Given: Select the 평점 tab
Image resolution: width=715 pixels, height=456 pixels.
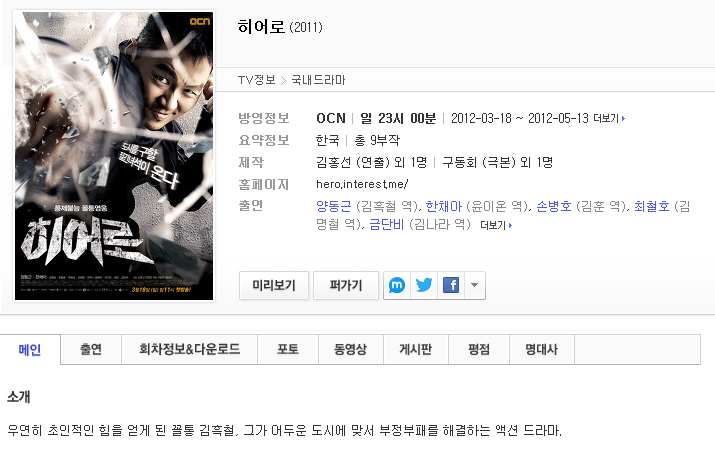Looking at the screenshot, I should (x=479, y=349).
